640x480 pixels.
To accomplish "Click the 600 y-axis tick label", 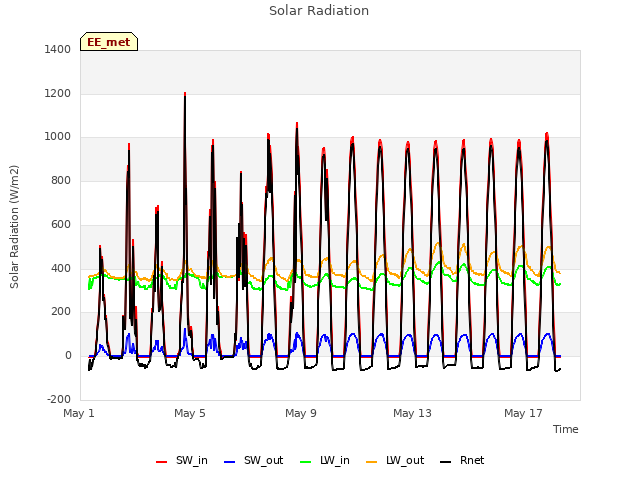I will pyautogui.click(x=61, y=224).
